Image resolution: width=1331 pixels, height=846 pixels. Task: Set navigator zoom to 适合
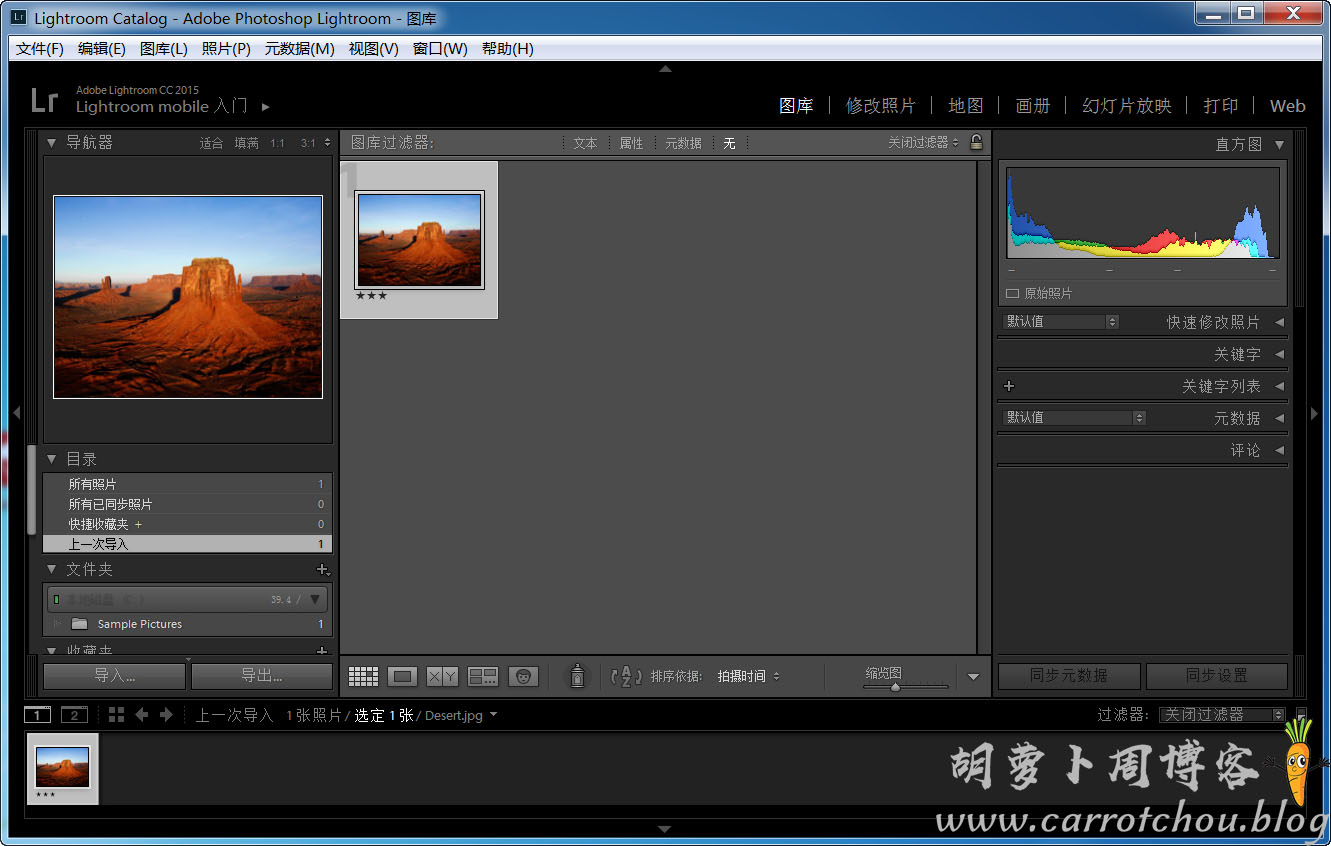pos(211,143)
